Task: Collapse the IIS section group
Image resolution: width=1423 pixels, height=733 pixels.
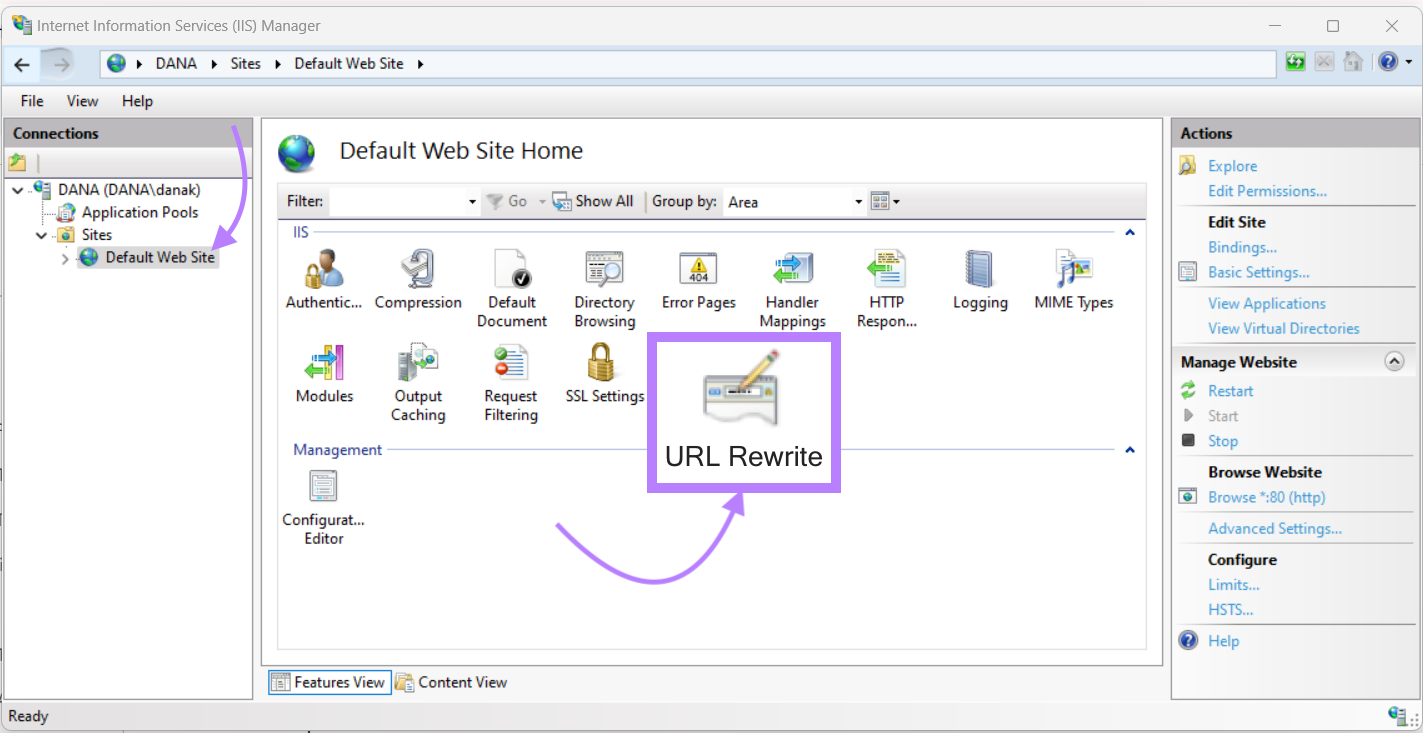Action: 1130,233
